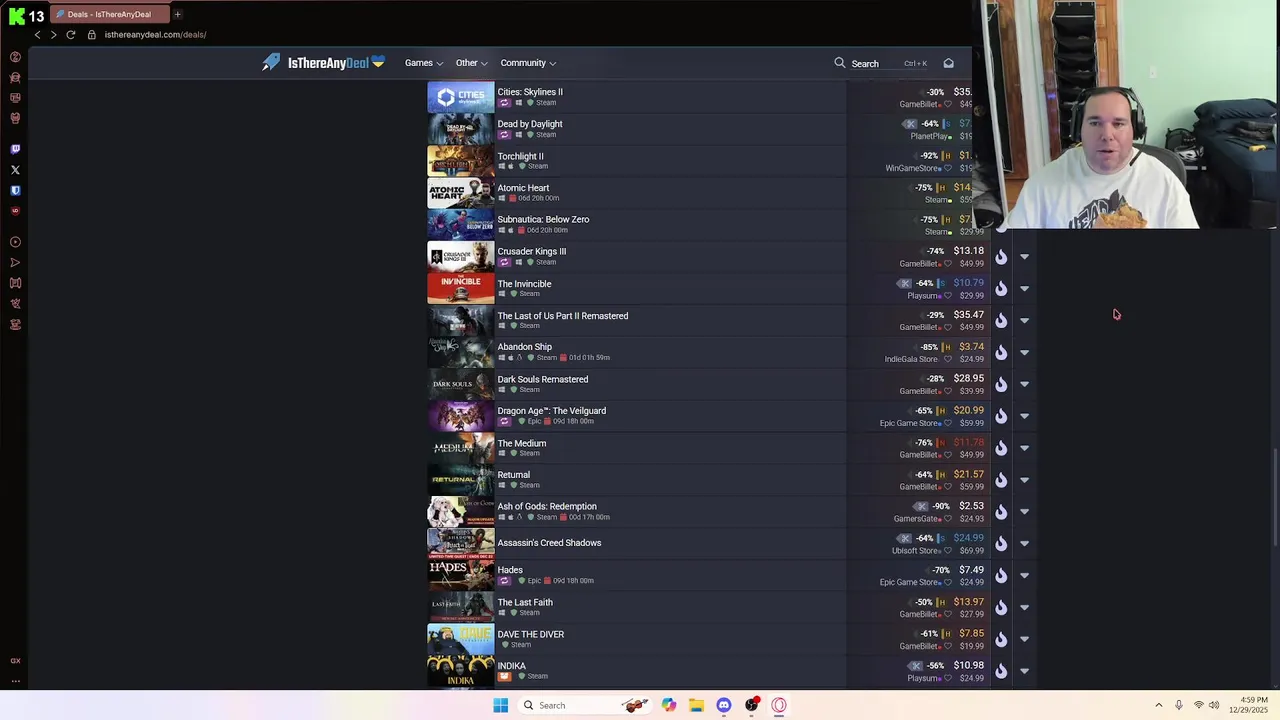
Task: Click the address bar URL isthereanydeal.com/deals/
Action: pos(155,34)
